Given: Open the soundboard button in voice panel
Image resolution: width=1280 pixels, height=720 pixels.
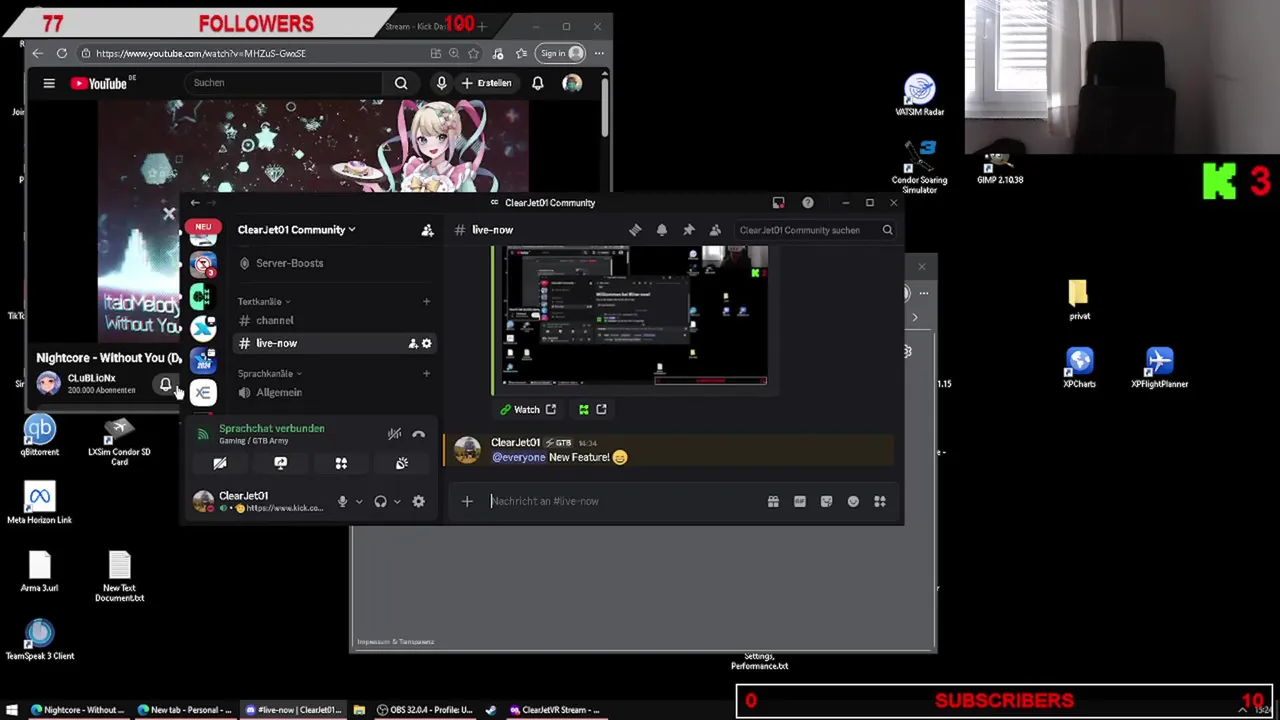Looking at the screenshot, I should coord(402,463).
